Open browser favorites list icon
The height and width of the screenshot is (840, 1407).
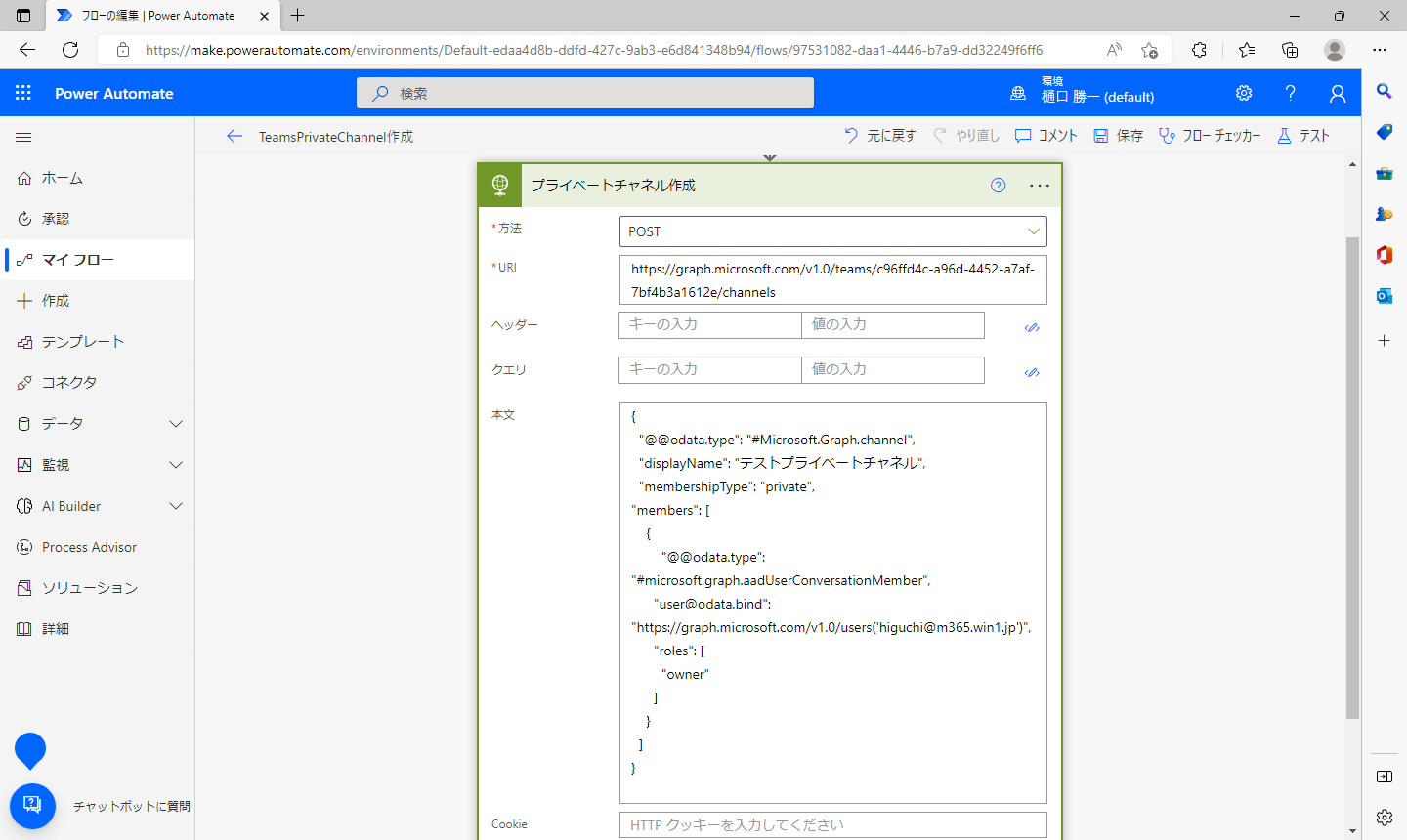click(x=1247, y=50)
